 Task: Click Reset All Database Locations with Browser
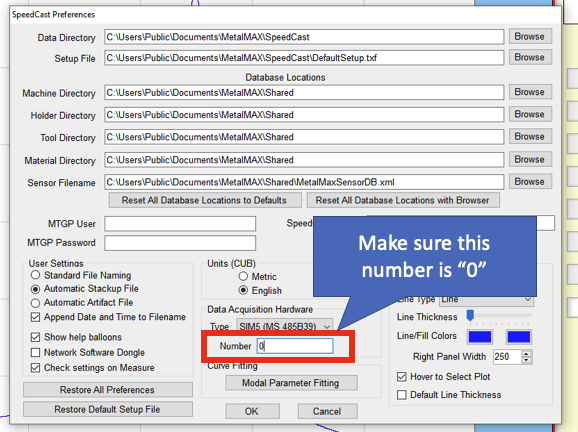(x=403, y=200)
